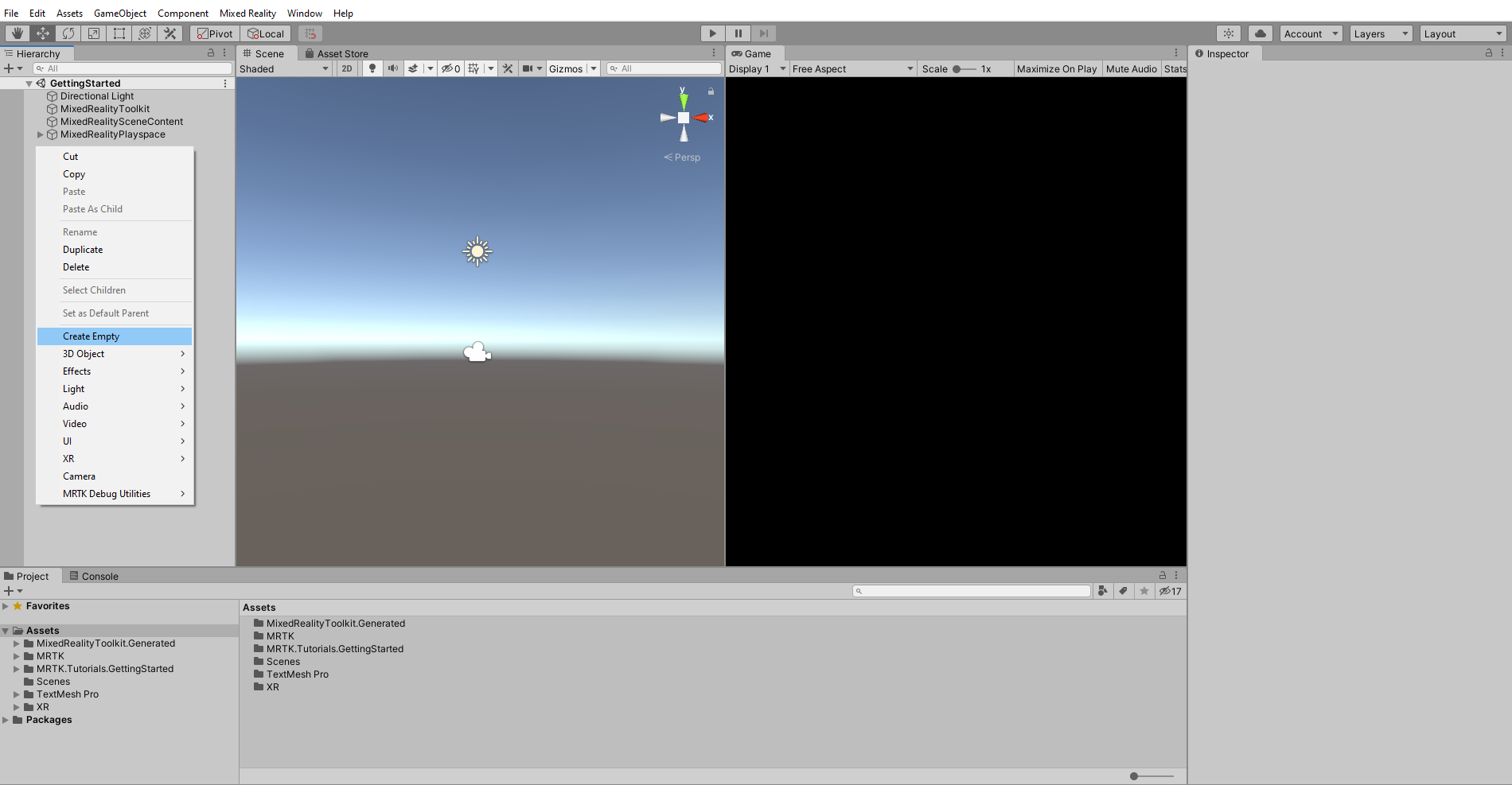The height and width of the screenshot is (785, 1512).
Task: Click Search by Type icon in Project
Action: (1102, 591)
